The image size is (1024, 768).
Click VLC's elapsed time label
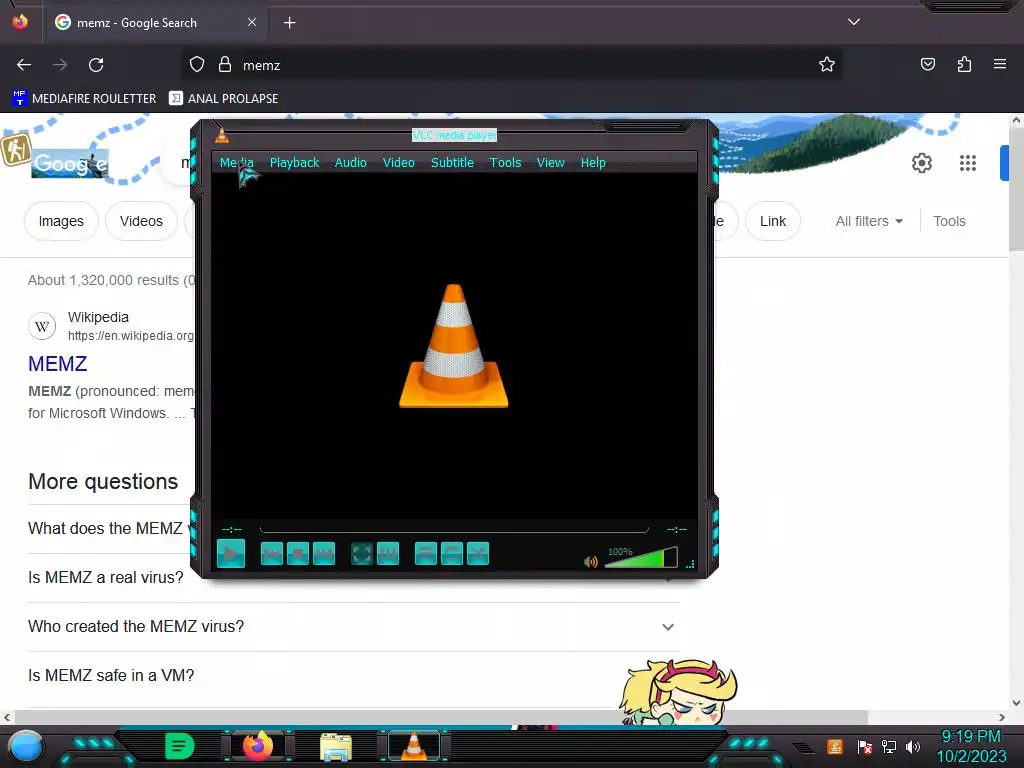click(x=232, y=529)
